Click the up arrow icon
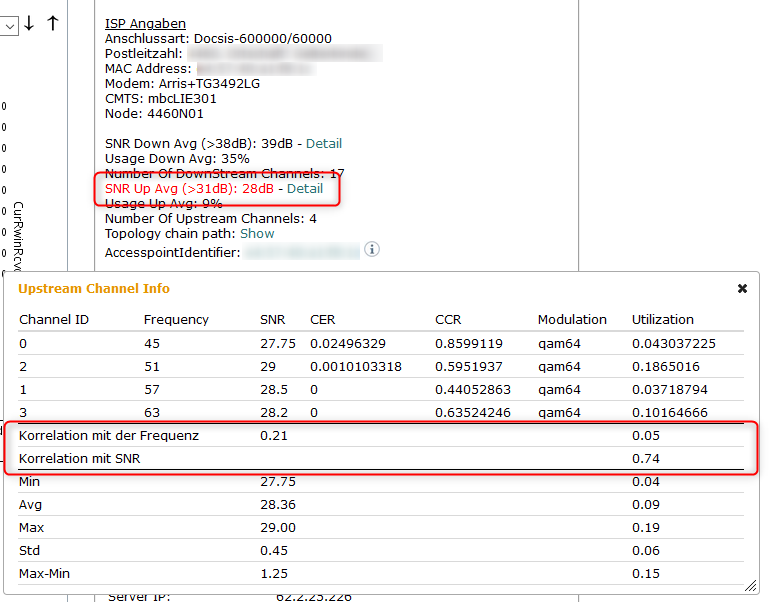 pyautogui.click(x=53, y=23)
